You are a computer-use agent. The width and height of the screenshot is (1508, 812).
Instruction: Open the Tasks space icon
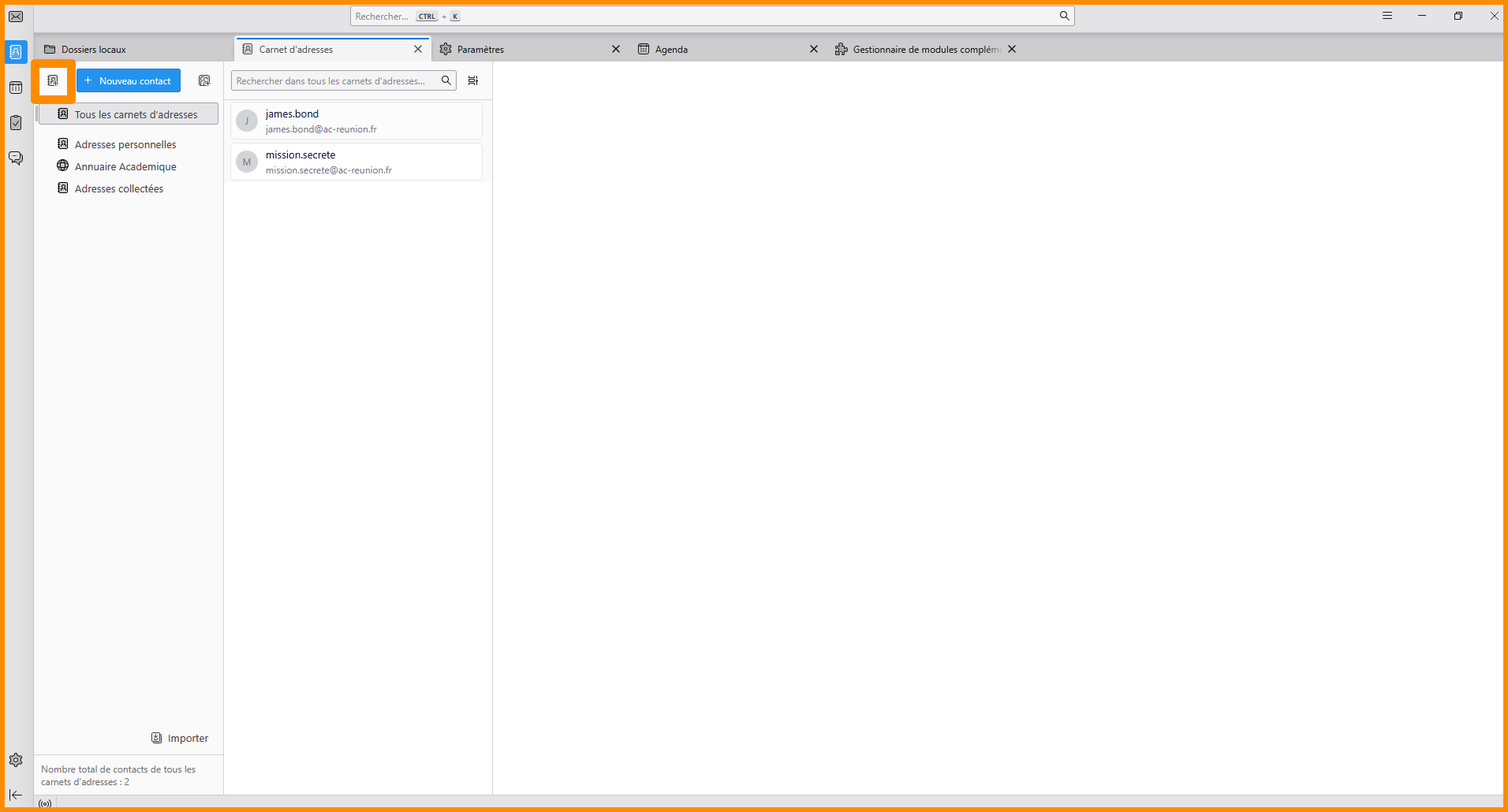pos(16,122)
